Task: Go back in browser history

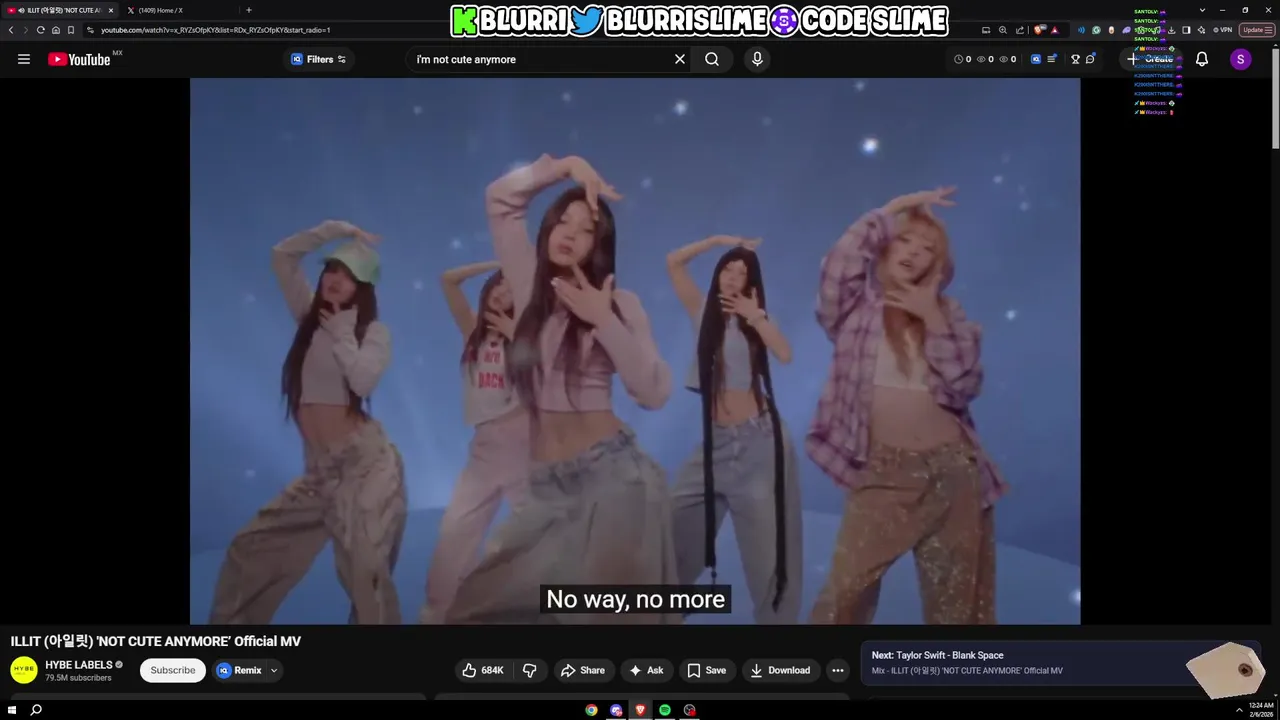Action: pyautogui.click(x=11, y=30)
